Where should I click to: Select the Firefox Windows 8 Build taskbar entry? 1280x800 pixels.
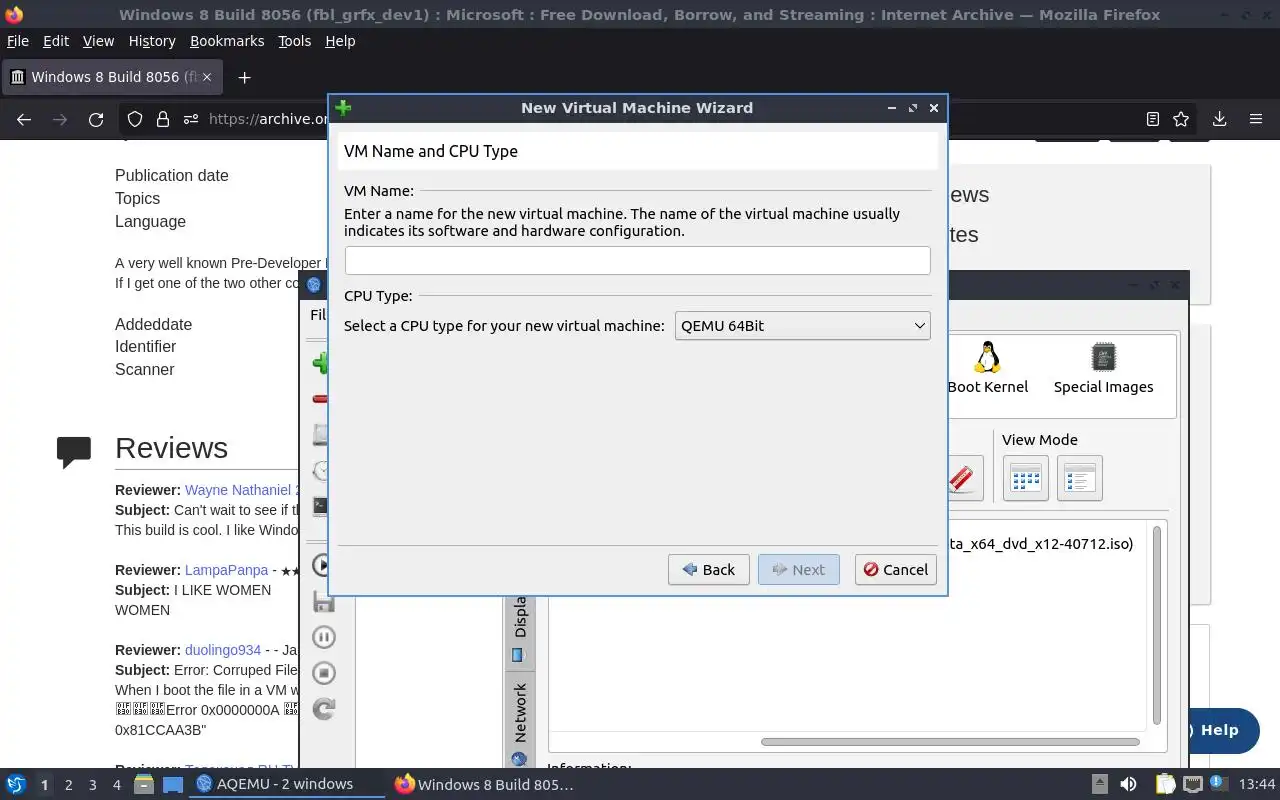(486, 784)
